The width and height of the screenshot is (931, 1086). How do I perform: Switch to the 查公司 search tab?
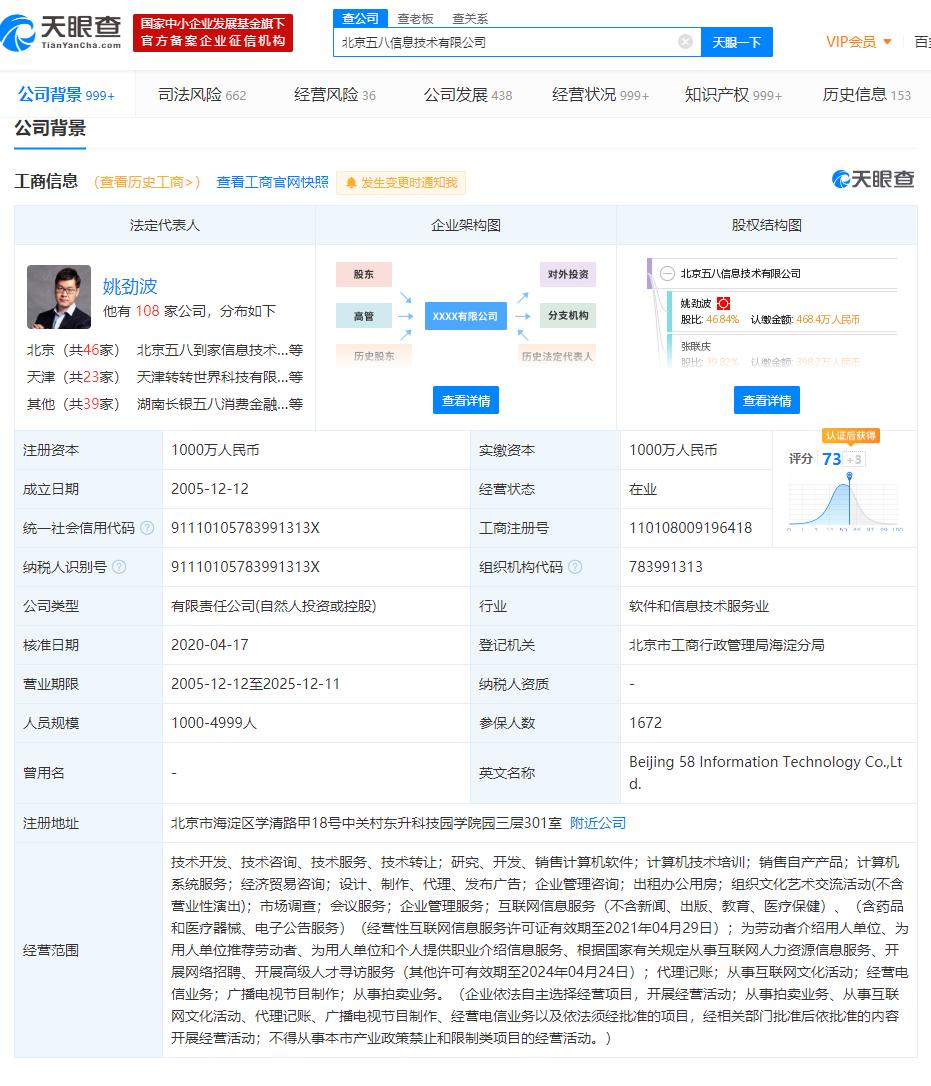[360, 18]
